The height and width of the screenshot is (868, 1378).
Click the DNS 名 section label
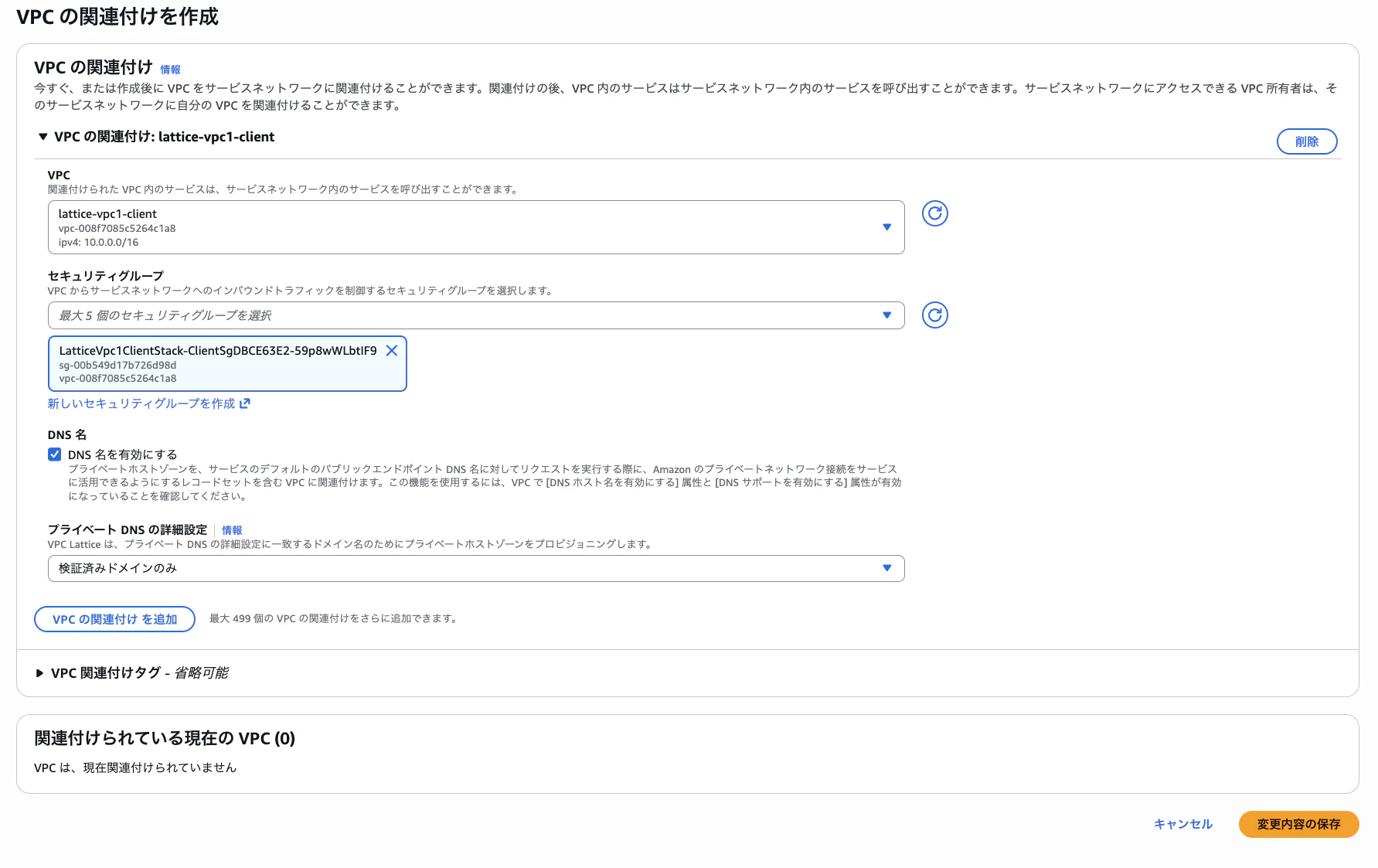tap(67, 435)
